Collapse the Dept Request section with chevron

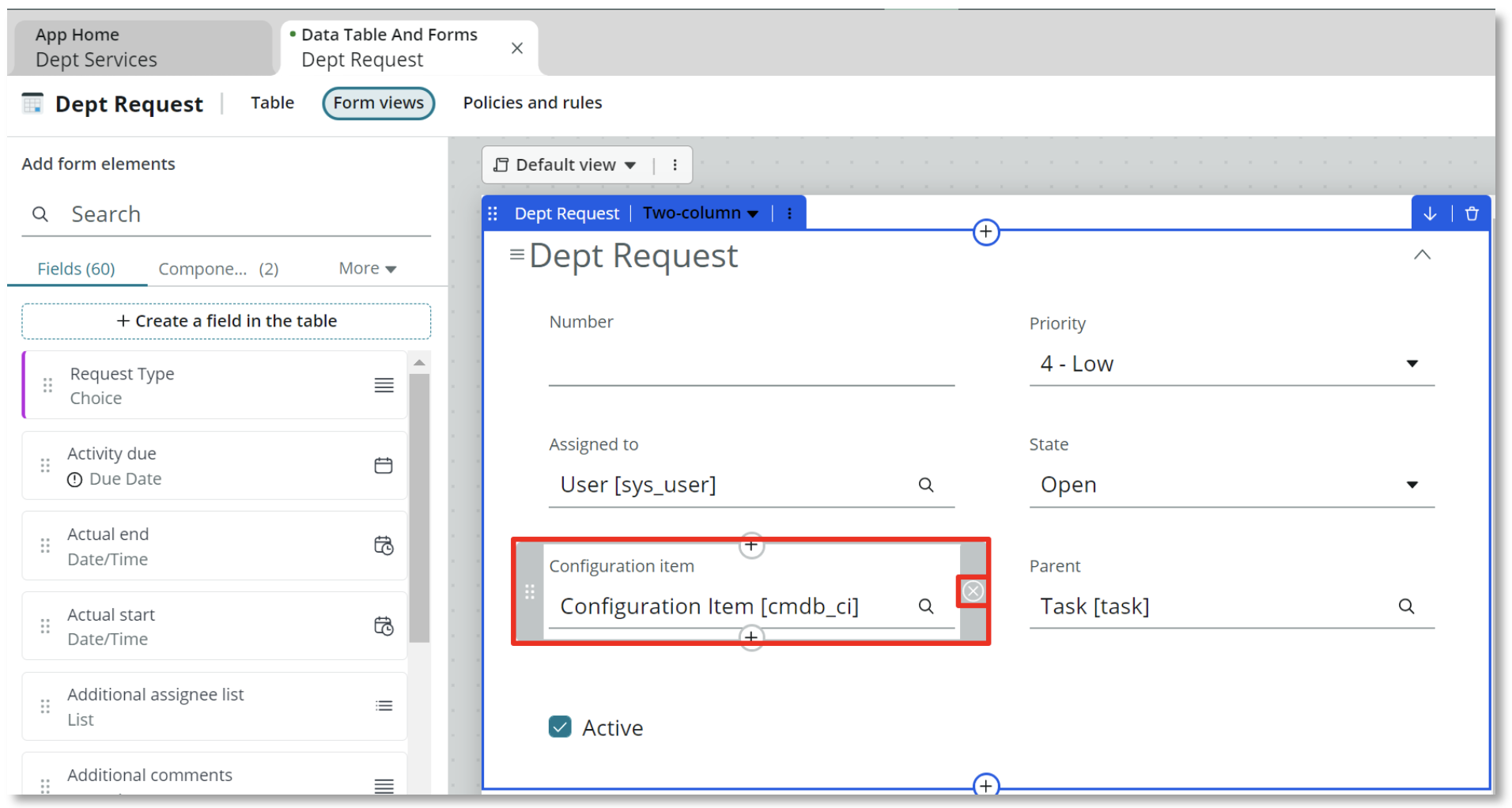click(1422, 255)
